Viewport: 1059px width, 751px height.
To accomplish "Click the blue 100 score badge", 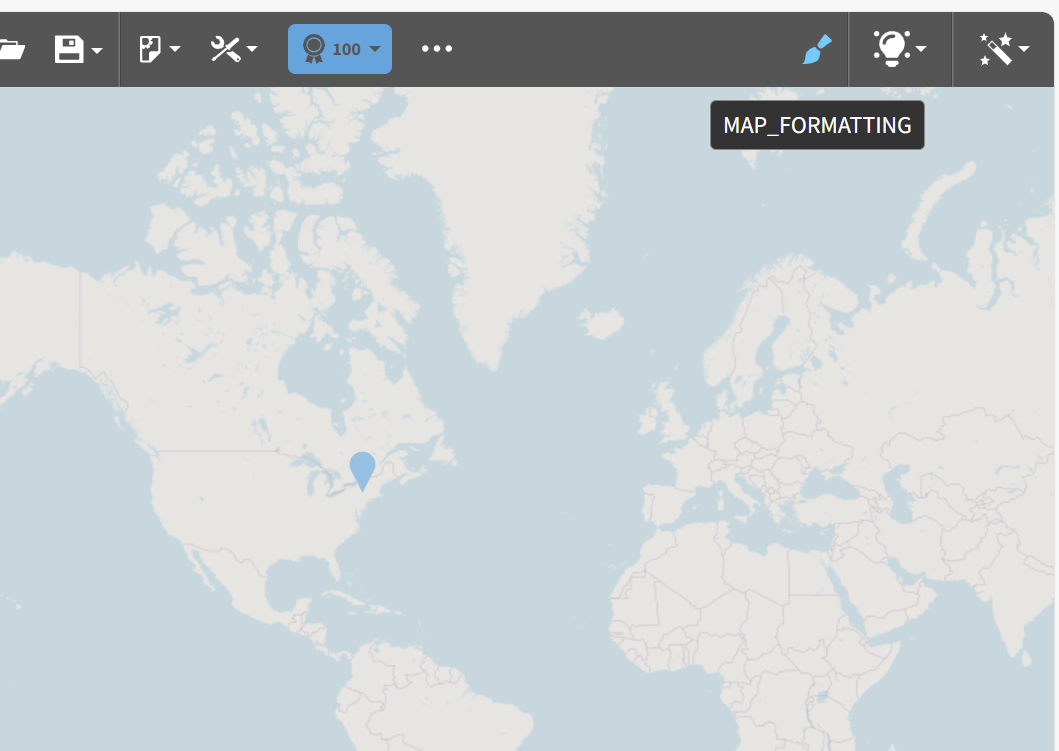I will (x=340, y=47).
